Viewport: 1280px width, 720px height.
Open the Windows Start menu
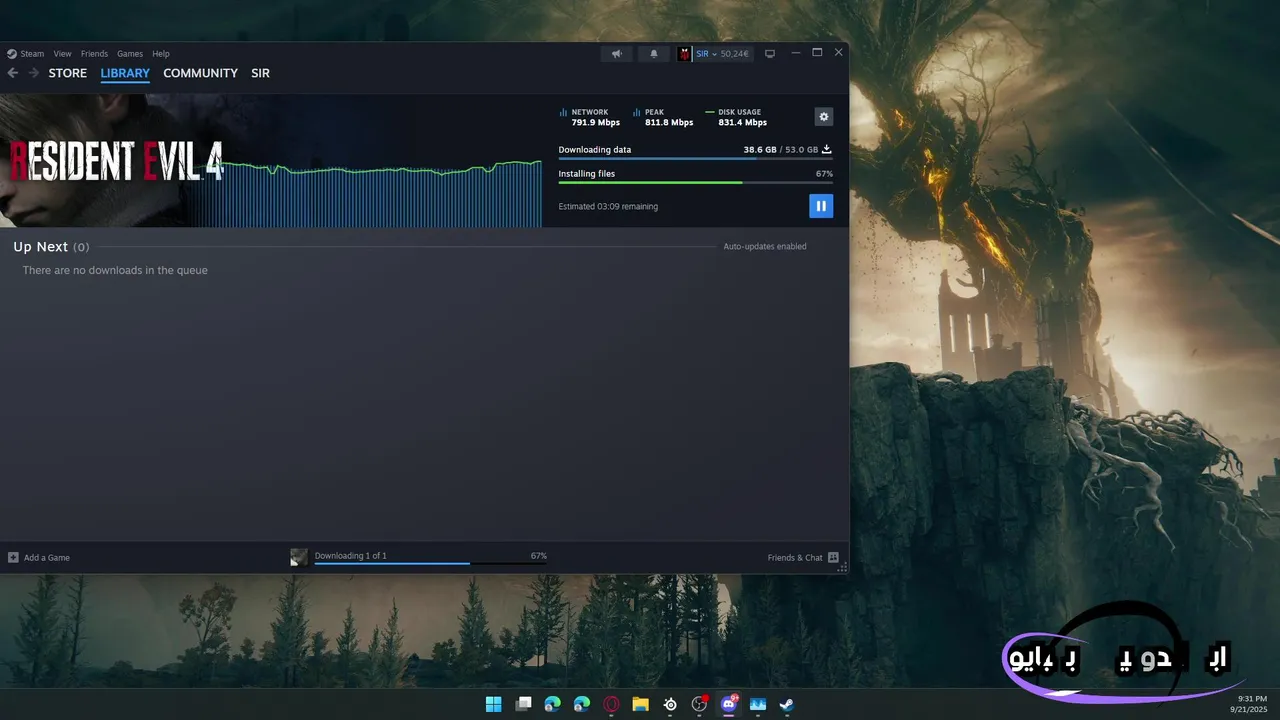(494, 704)
